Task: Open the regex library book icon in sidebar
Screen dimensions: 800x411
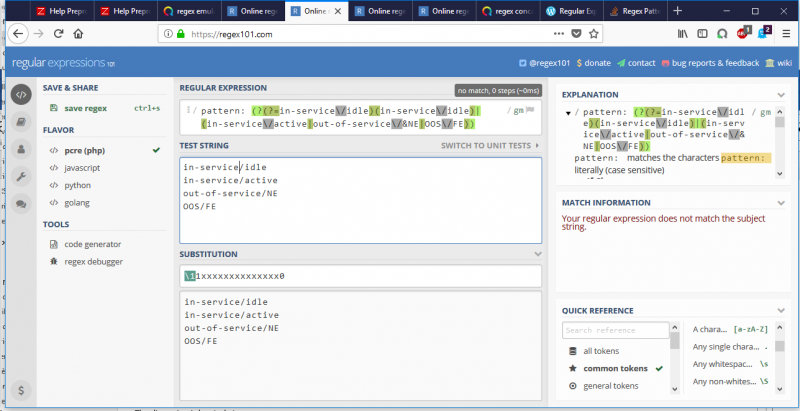Action: pos(21,122)
